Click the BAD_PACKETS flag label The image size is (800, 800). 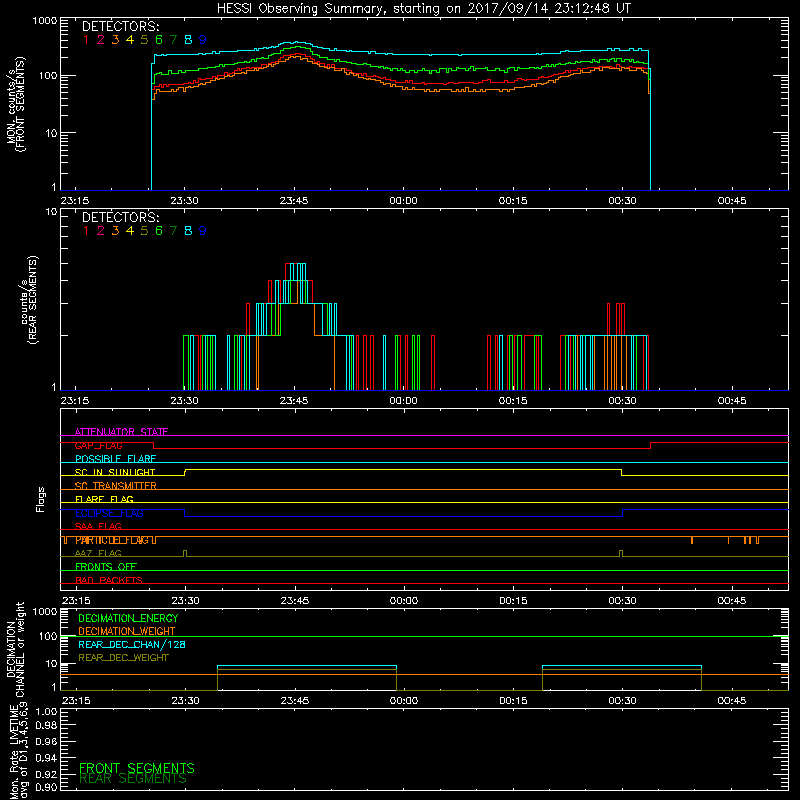coord(109,580)
